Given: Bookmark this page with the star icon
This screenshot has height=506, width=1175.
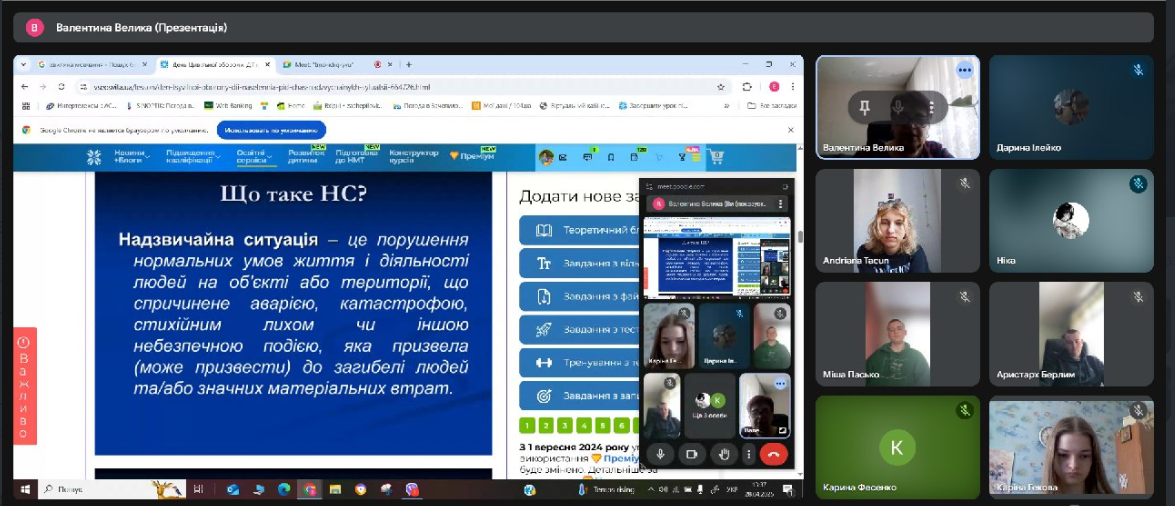Looking at the screenshot, I should pos(721,86).
